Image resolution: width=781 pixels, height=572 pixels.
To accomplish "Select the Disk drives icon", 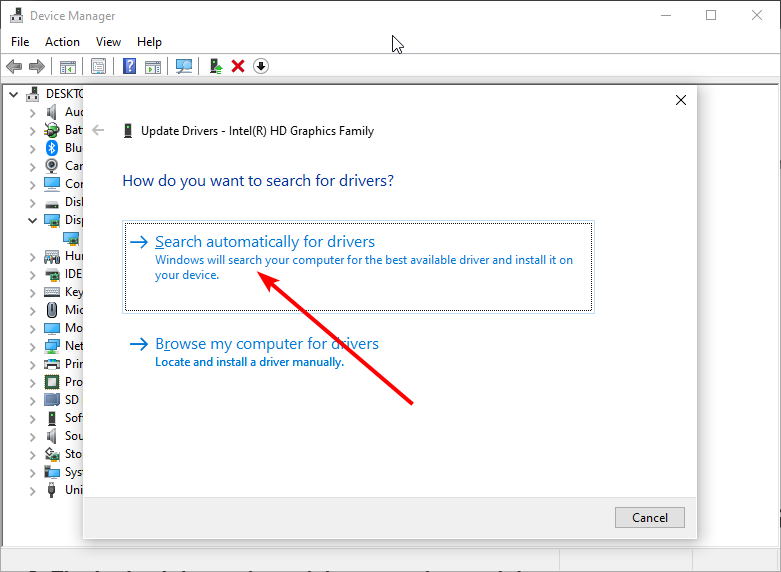I will point(52,204).
